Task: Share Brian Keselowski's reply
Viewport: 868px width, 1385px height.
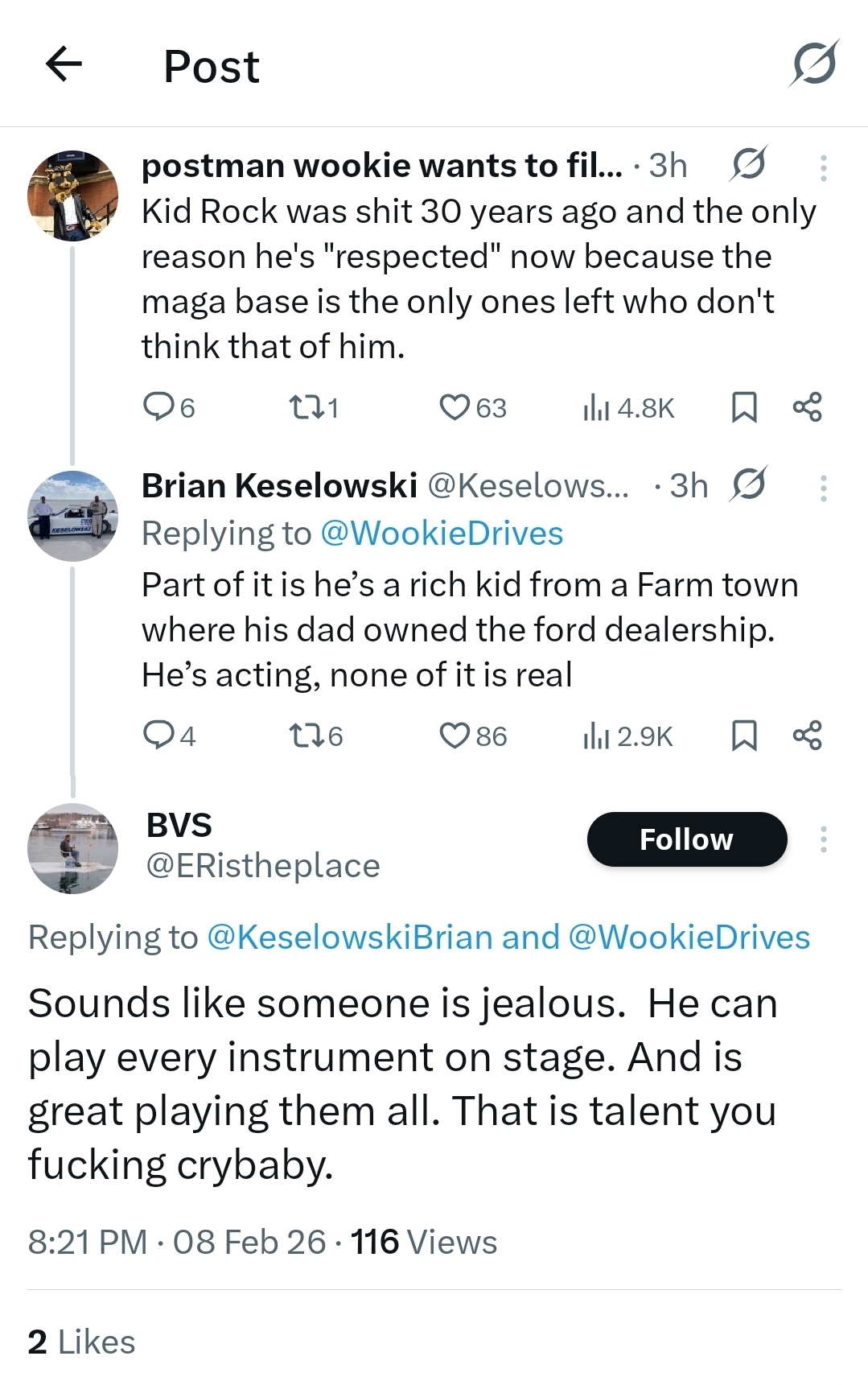Action: click(x=807, y=736)
